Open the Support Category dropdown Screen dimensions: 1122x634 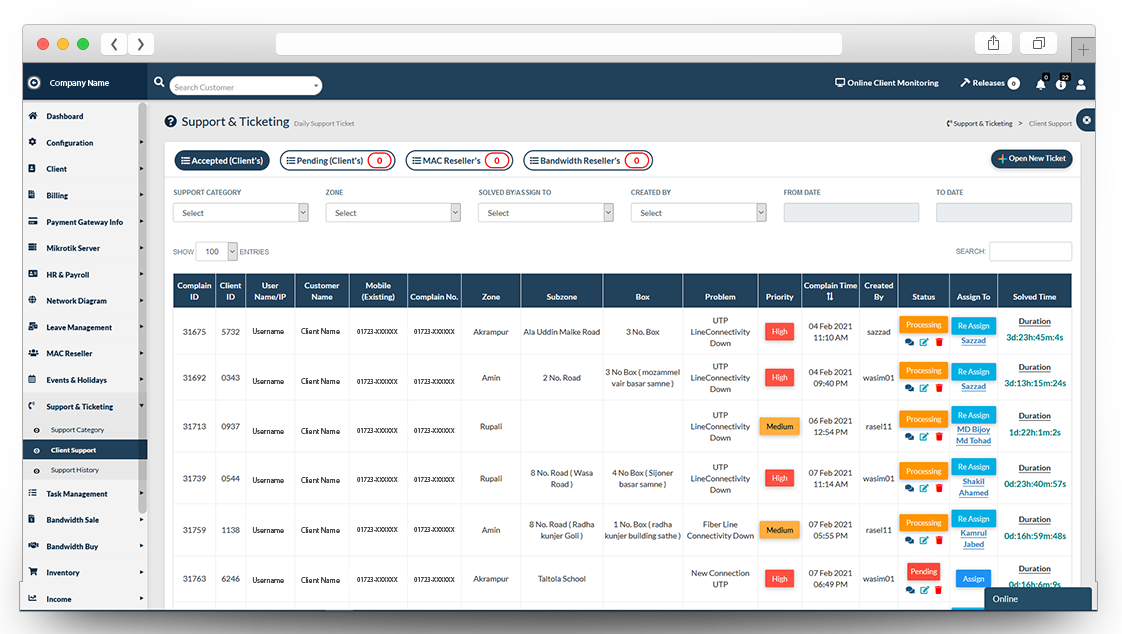point(240,212)
